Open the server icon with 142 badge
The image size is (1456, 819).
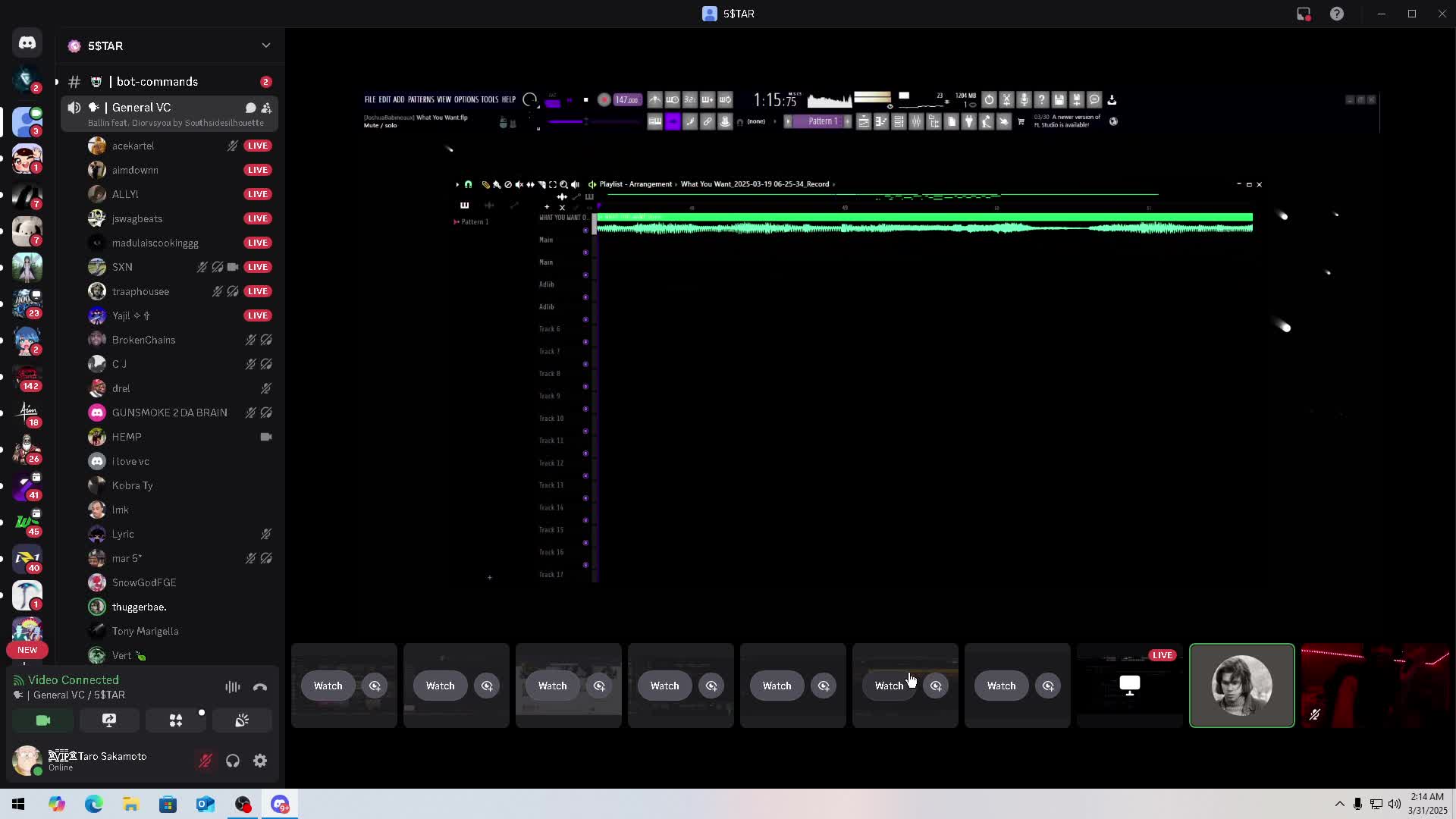27,377
